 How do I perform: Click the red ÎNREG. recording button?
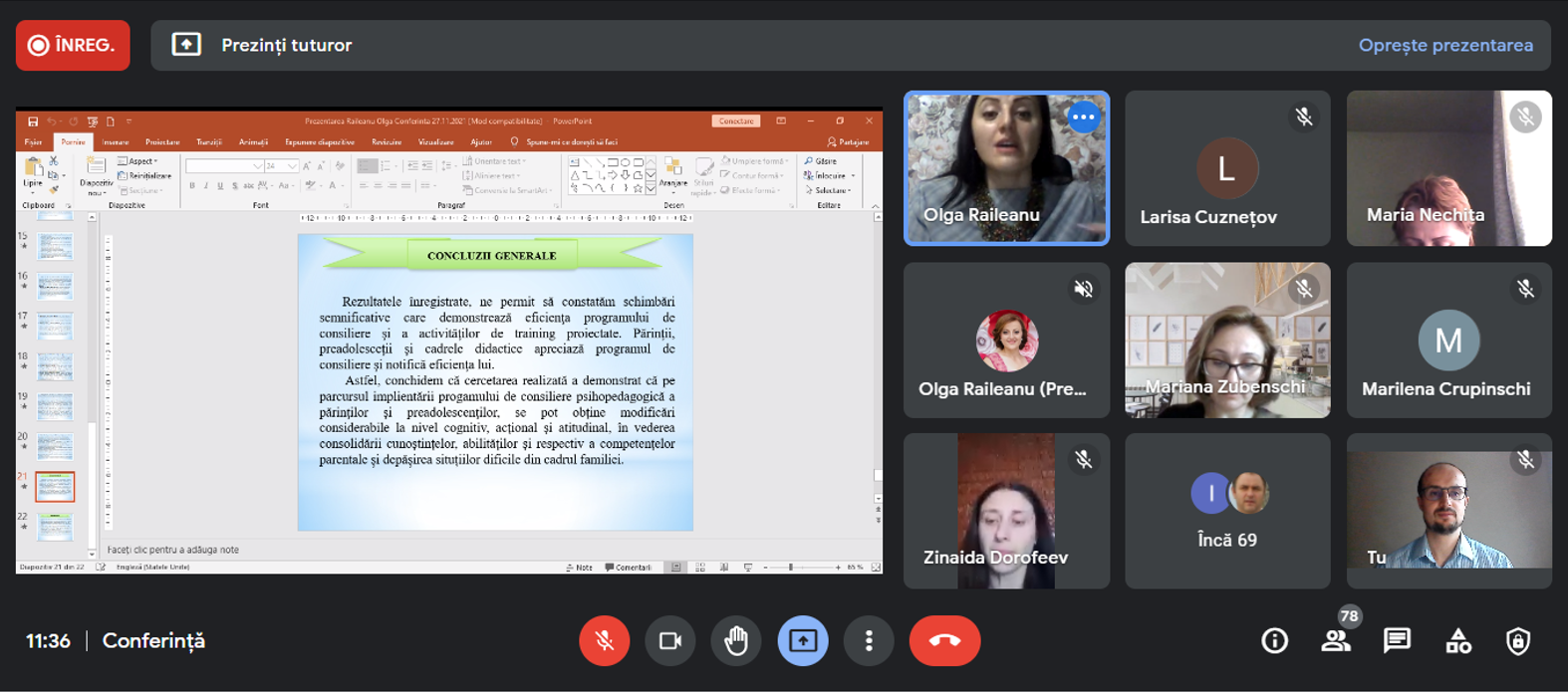[73, 45]
